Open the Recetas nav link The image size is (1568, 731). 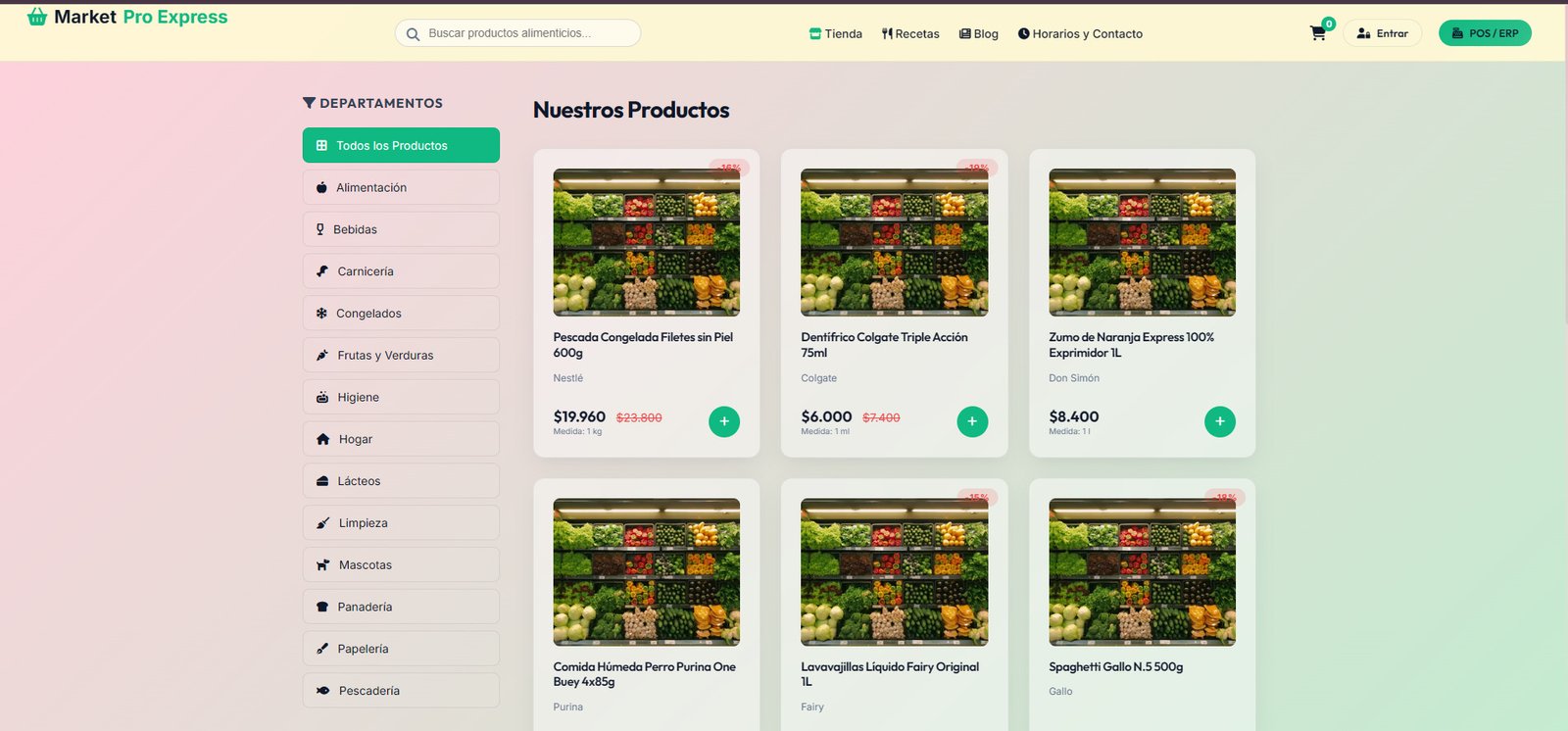[910, 33]
